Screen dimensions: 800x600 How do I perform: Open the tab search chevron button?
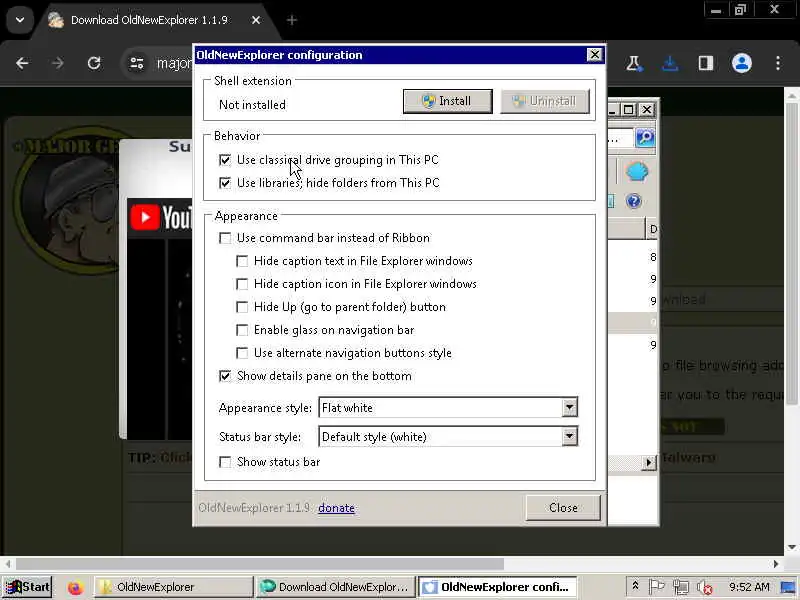(20, 20)
